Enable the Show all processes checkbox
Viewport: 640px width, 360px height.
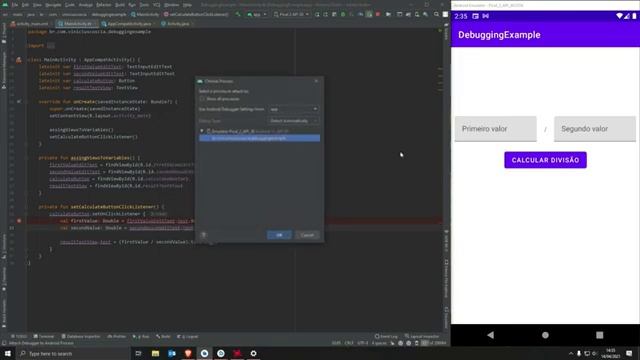202,99
